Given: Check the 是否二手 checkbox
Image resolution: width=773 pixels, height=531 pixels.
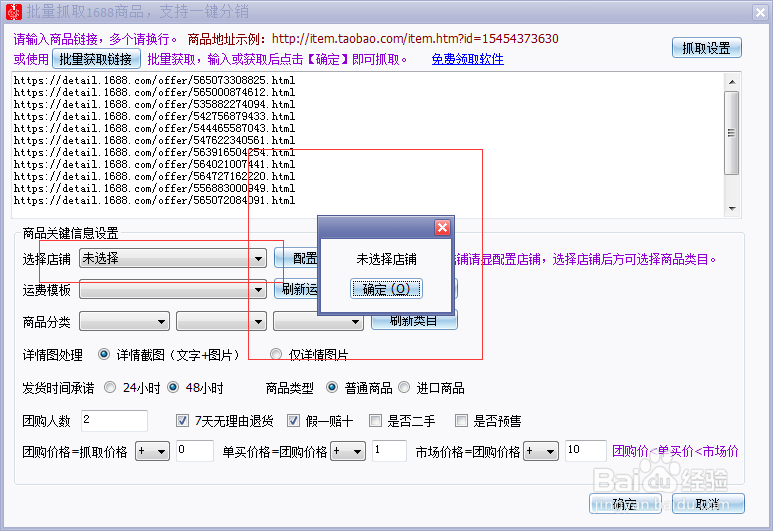Looking at the screenshot, I should [375, 421].
